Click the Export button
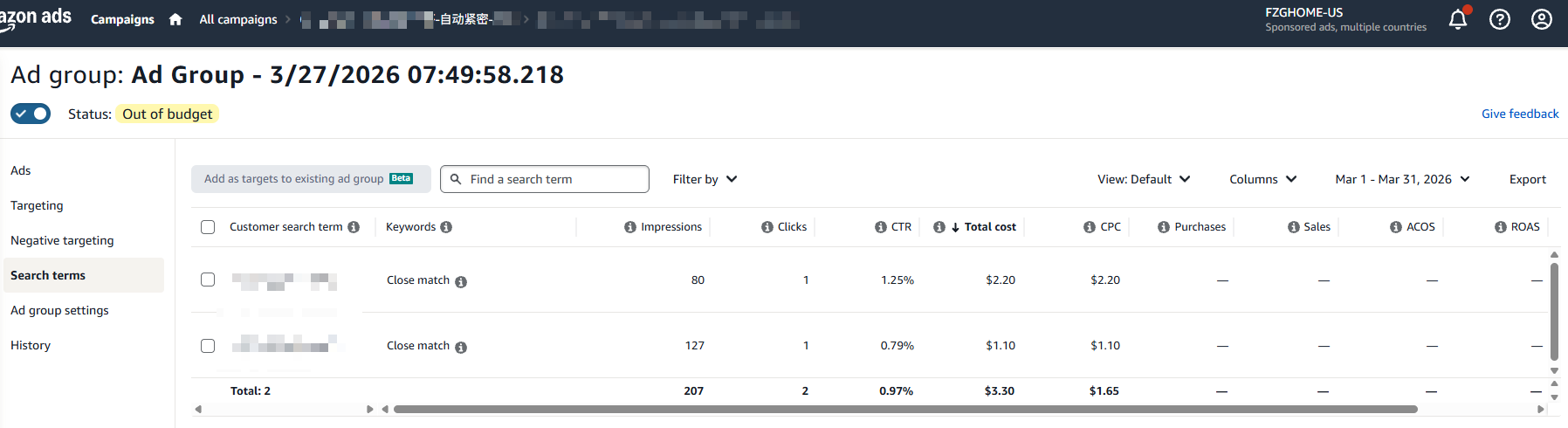 point(1527,179)
